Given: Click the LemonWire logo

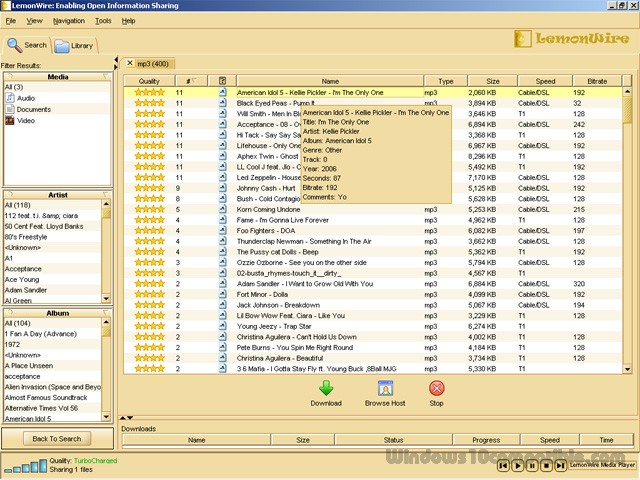Looking at the screenshot, I should click(x=571, y=38).
